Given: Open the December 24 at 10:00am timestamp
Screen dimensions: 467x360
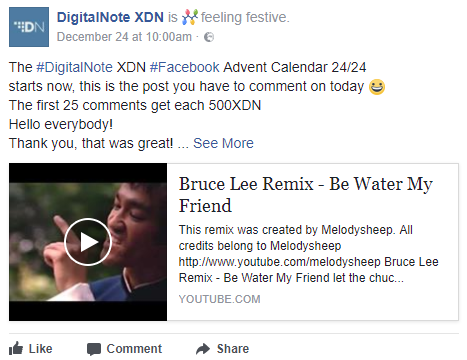Looking at the screenshot, I should [x=124, y=37].
